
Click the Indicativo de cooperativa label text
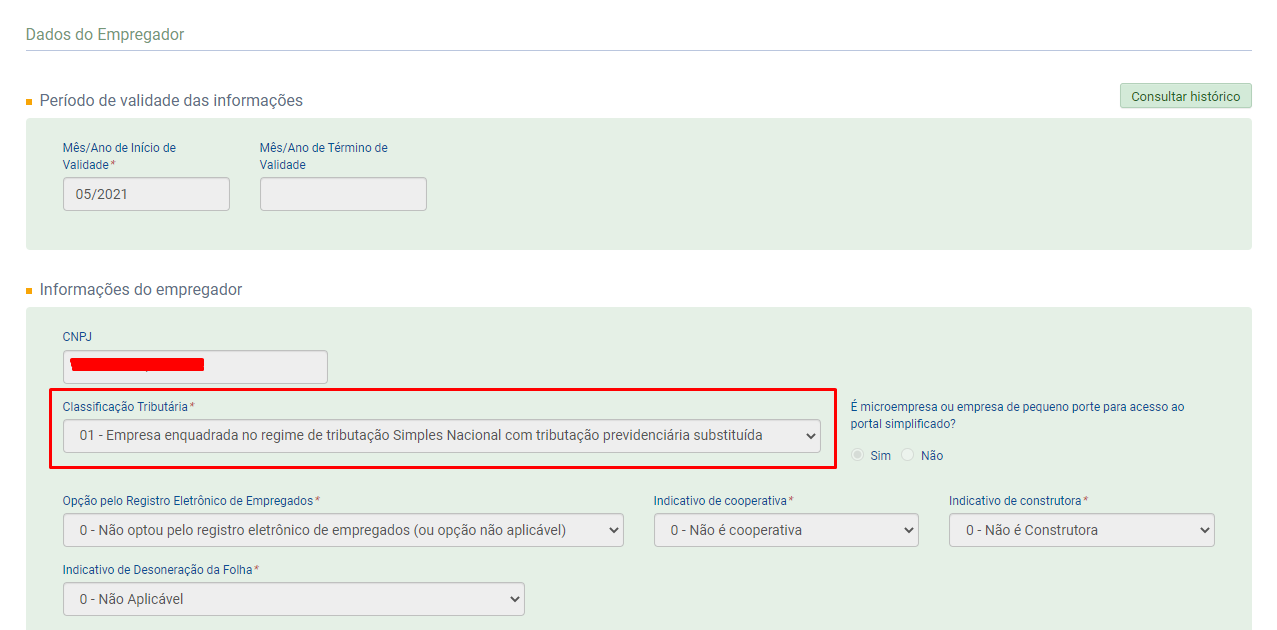coord(720,500)
